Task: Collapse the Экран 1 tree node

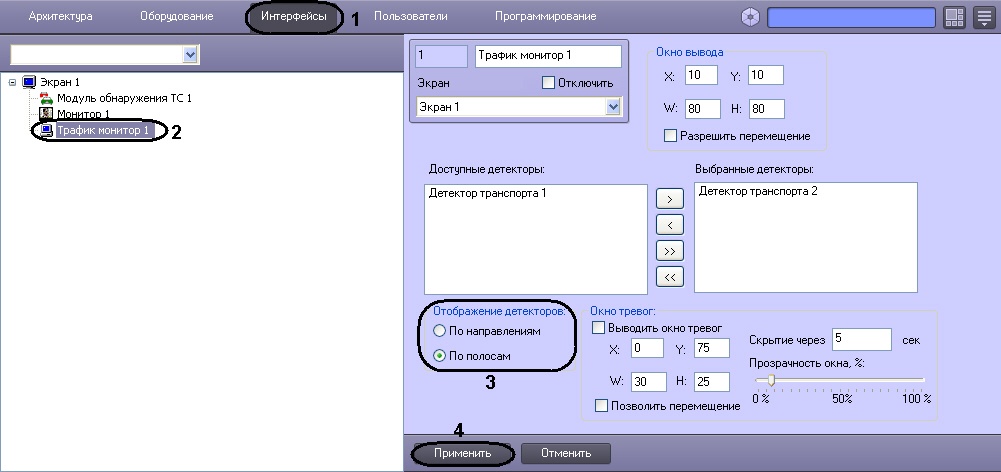Action: [x=11, y=81]
